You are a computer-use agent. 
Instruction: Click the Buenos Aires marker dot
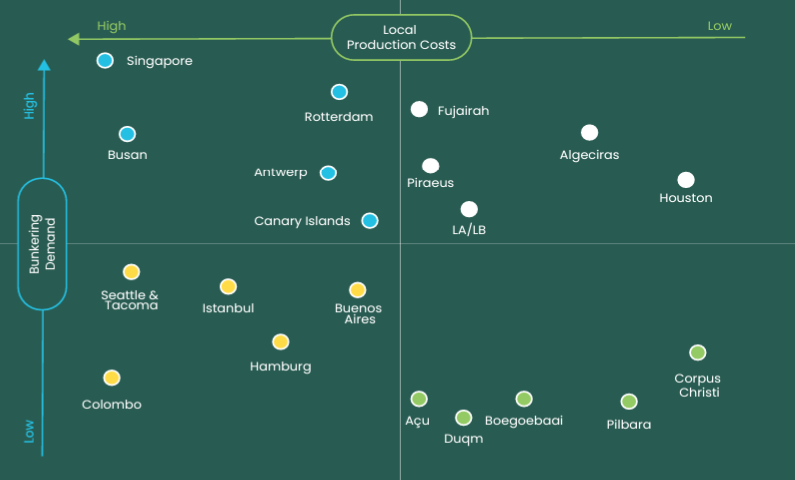coord(357,290)
